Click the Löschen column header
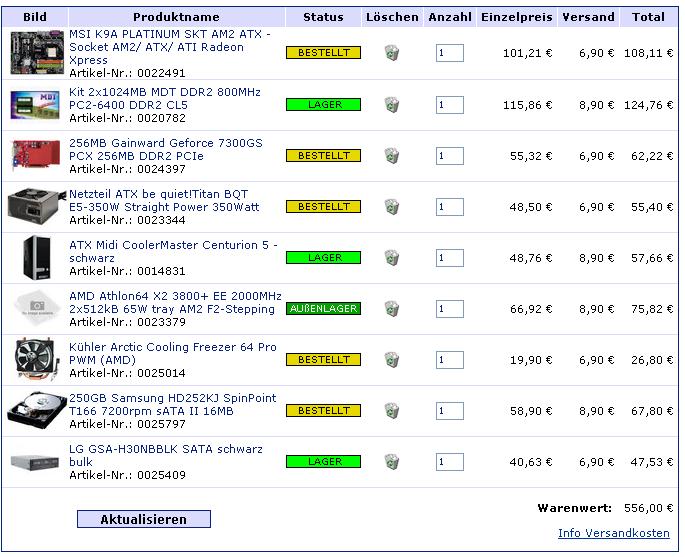 392,17
